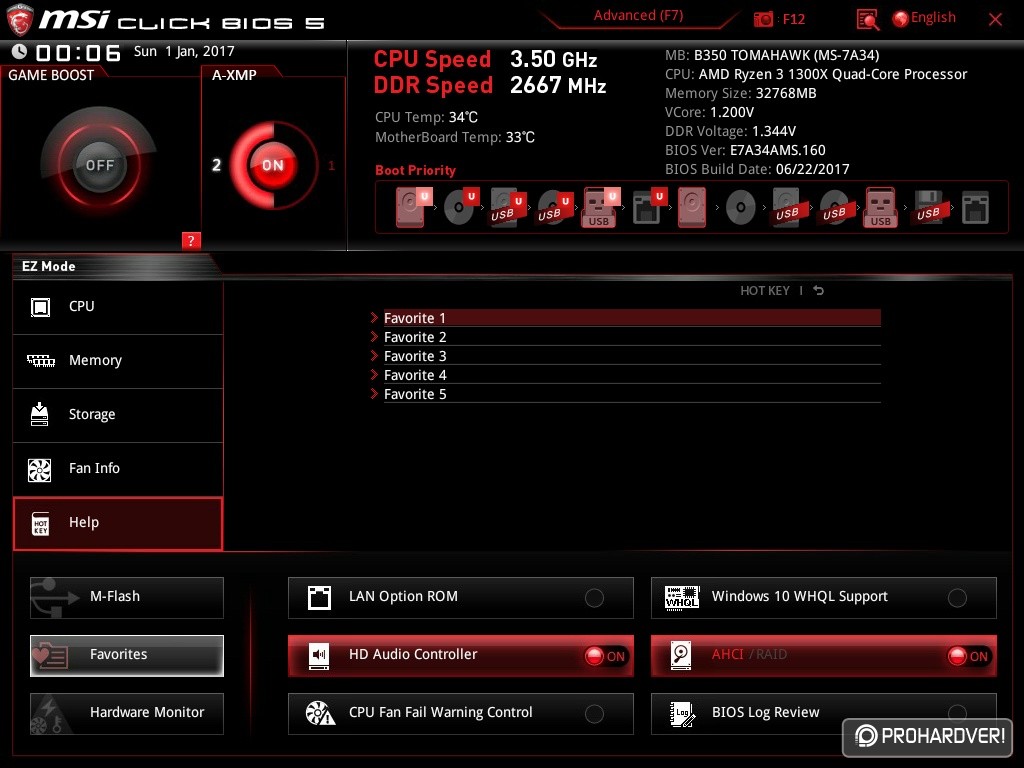Open the Storage section

click(118, 415)
